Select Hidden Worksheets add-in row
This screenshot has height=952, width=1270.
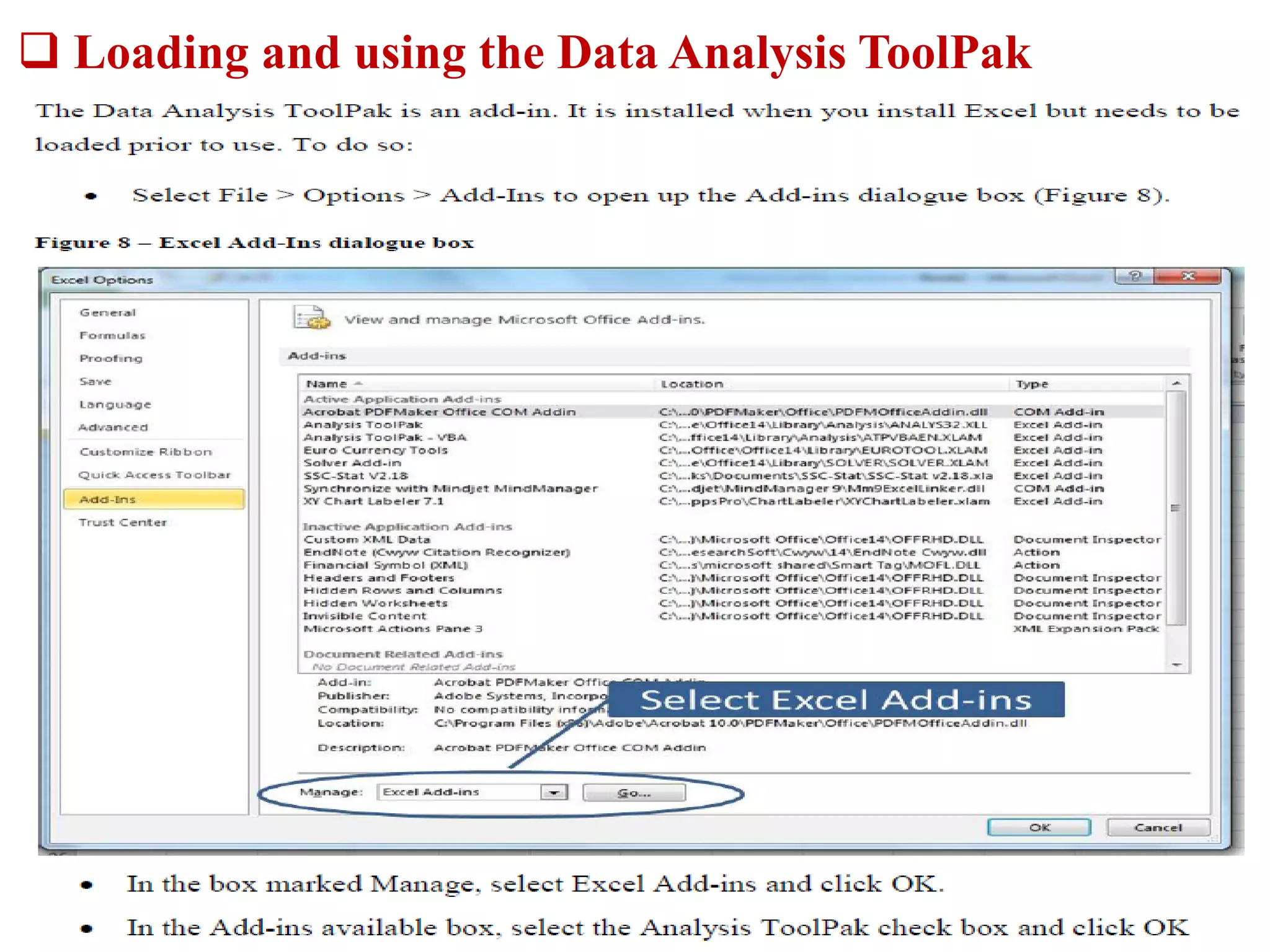pos(732,603)
